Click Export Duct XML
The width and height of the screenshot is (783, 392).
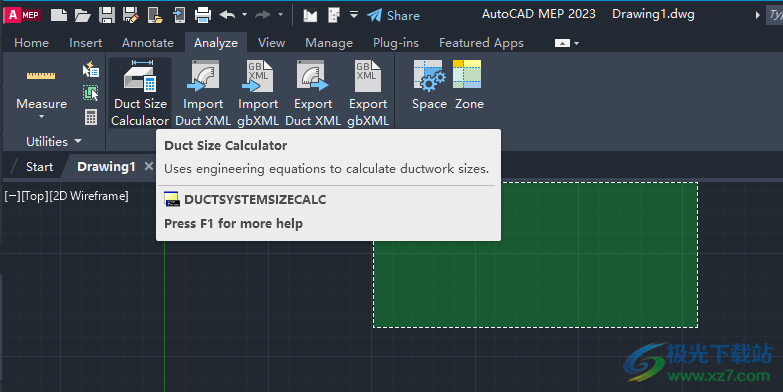tap(313, 93)
